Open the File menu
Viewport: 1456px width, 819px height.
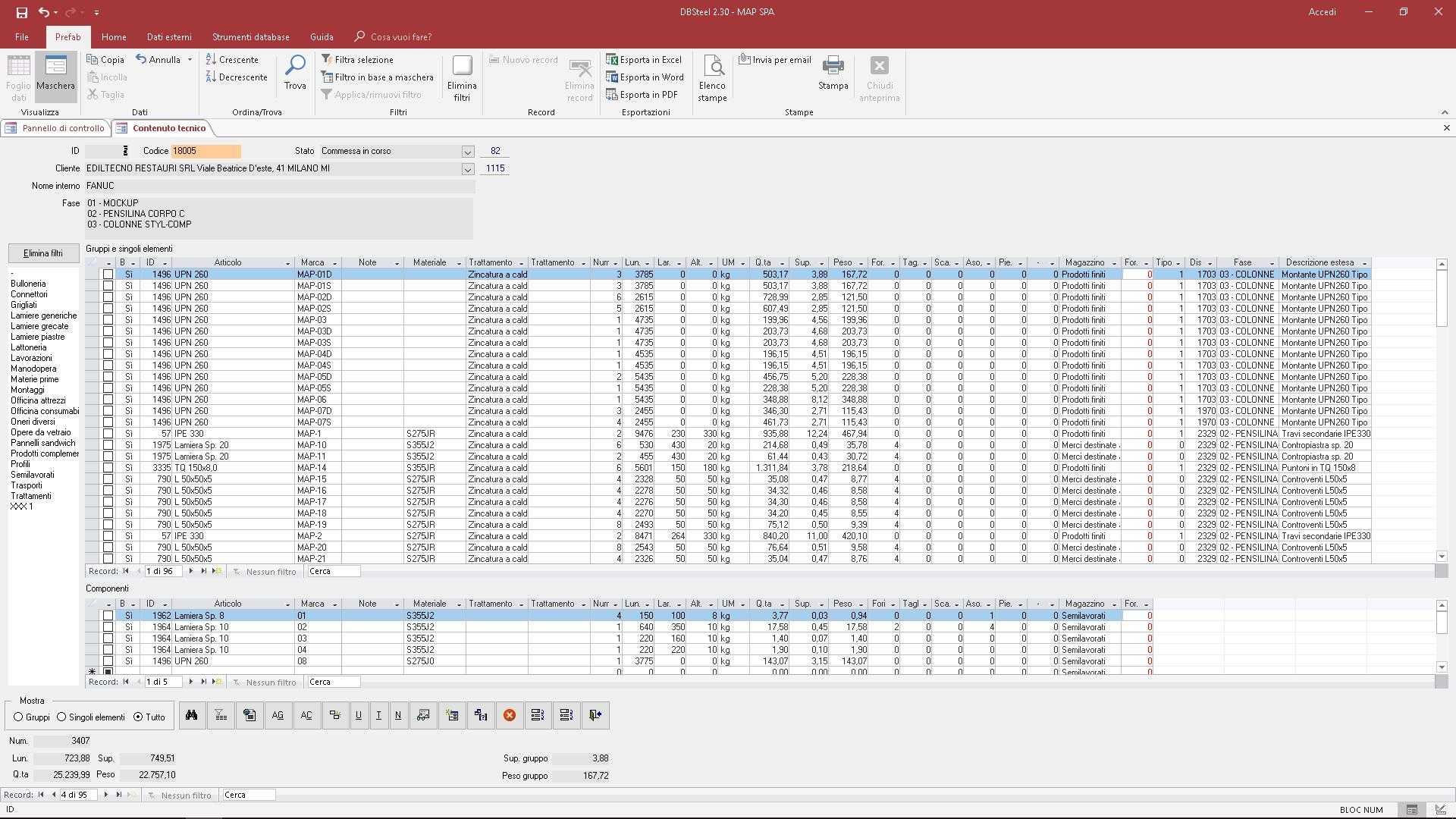pos(22,36)
